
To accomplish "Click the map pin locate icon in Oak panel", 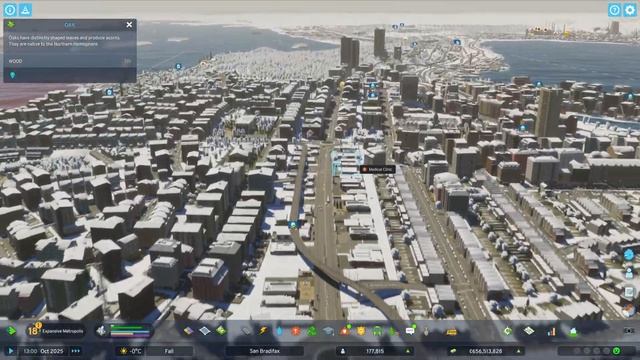I will coord(12,75).
